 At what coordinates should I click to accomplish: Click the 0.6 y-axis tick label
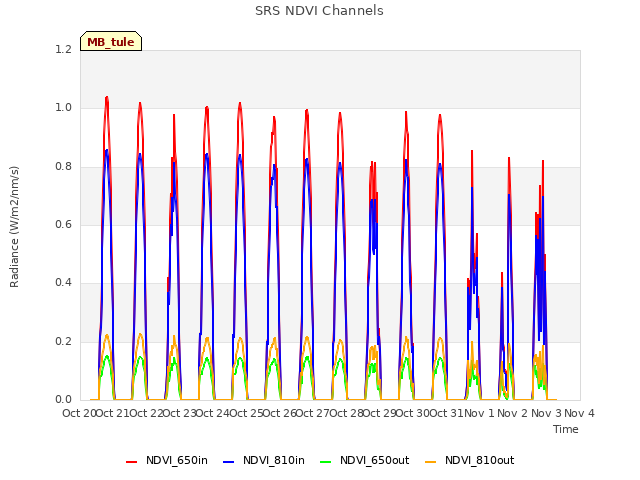coord(63,224)
